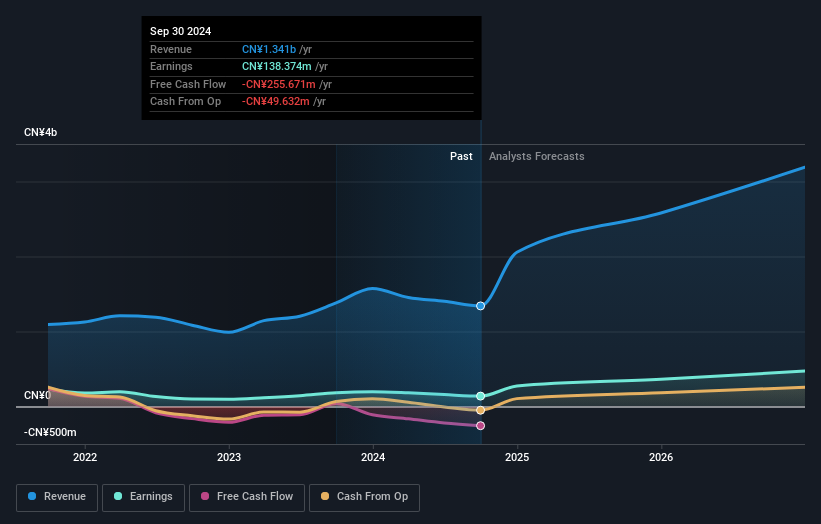Toggle the Earnings legend button
821x524 pixels.
point(143,497)
